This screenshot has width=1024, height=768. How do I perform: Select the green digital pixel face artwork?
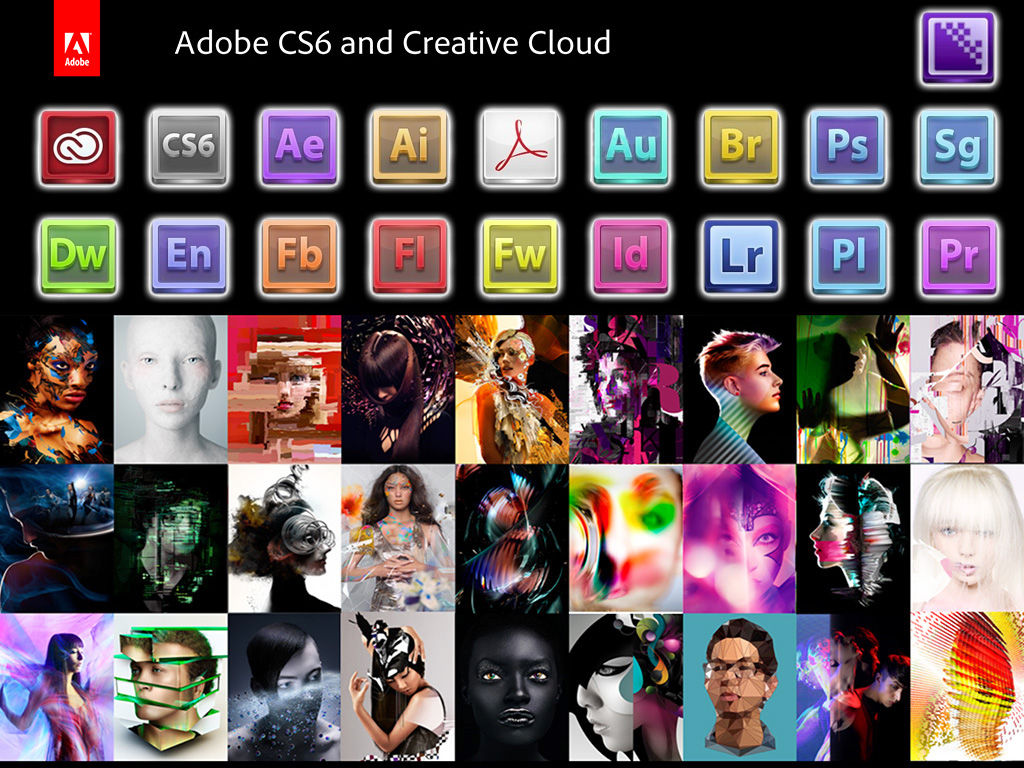170,538
